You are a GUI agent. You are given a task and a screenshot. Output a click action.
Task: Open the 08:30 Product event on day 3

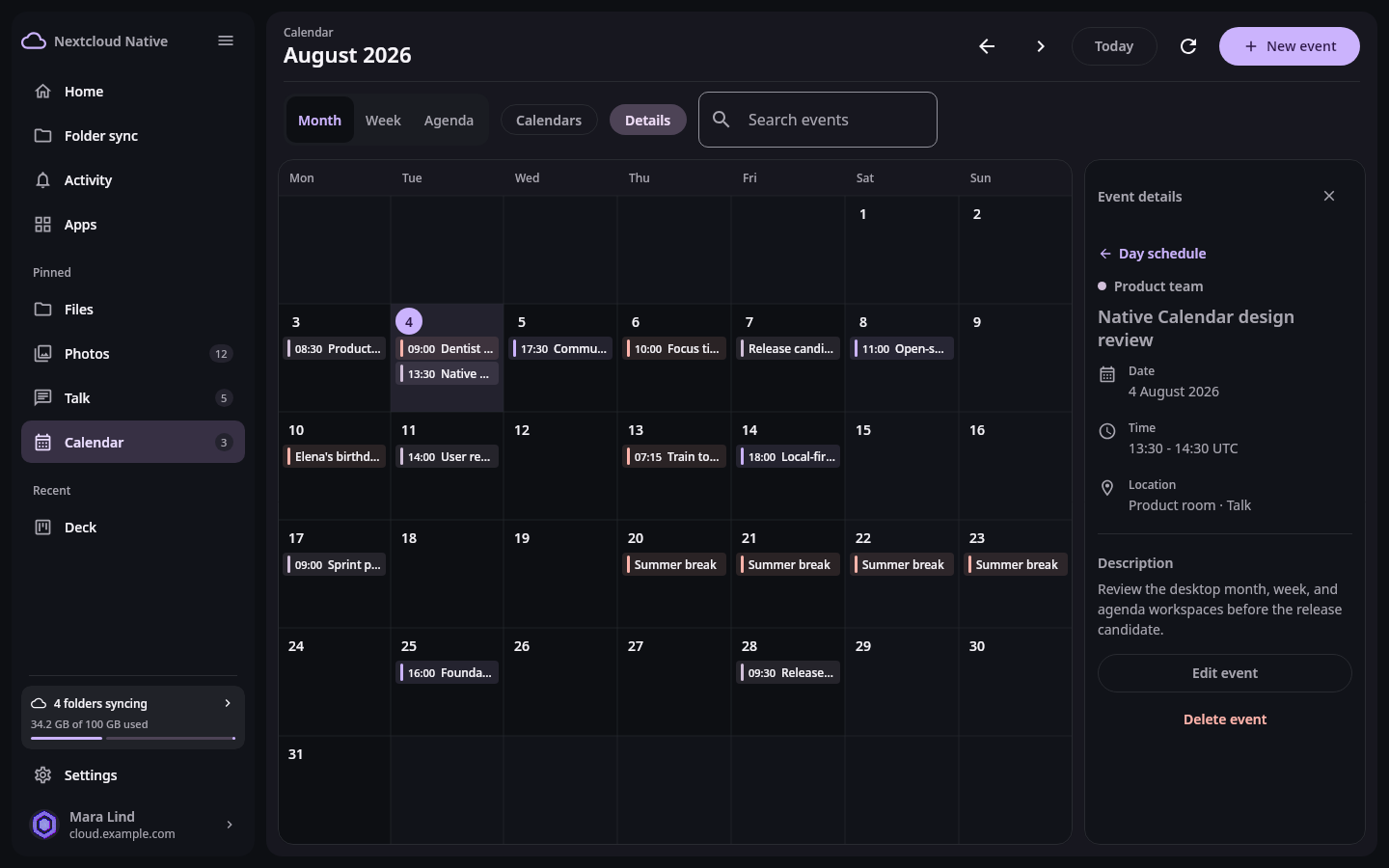click(x=335, y=349)
